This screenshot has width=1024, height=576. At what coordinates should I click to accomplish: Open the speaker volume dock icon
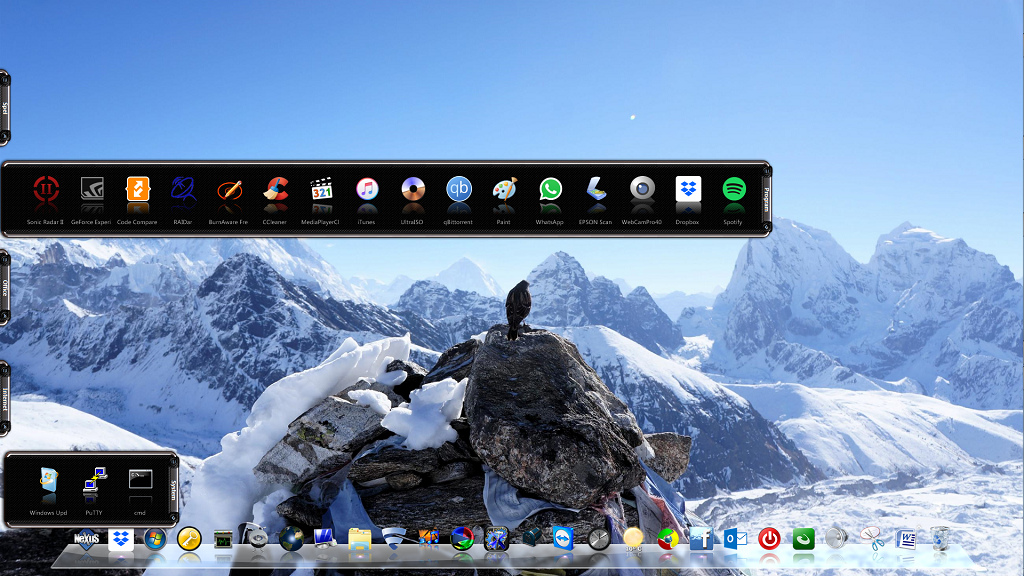click(x=837, y=539)
